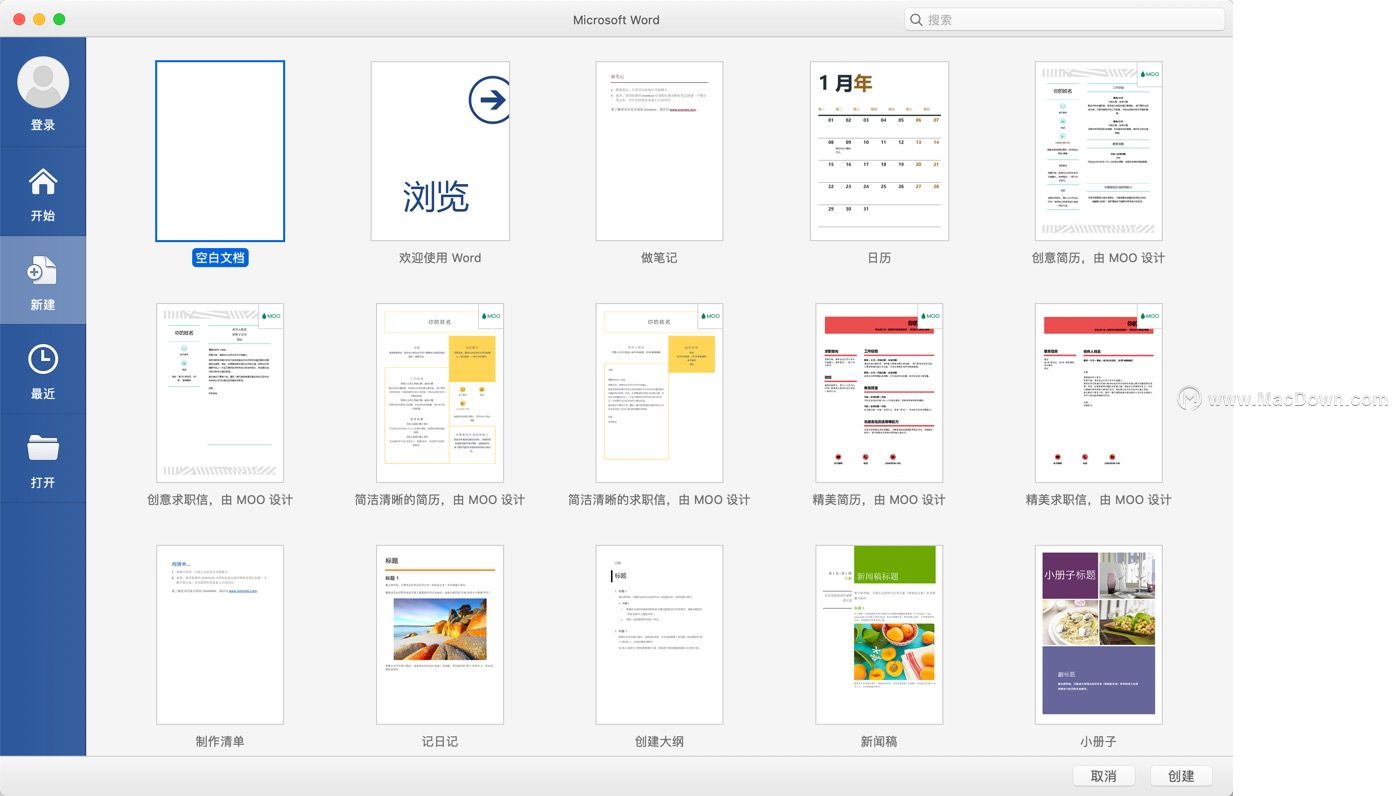Click the 做笔记 caption text
Image resolution: width=1398 pixels, height=796 pixels.
[x=659, y=258]
